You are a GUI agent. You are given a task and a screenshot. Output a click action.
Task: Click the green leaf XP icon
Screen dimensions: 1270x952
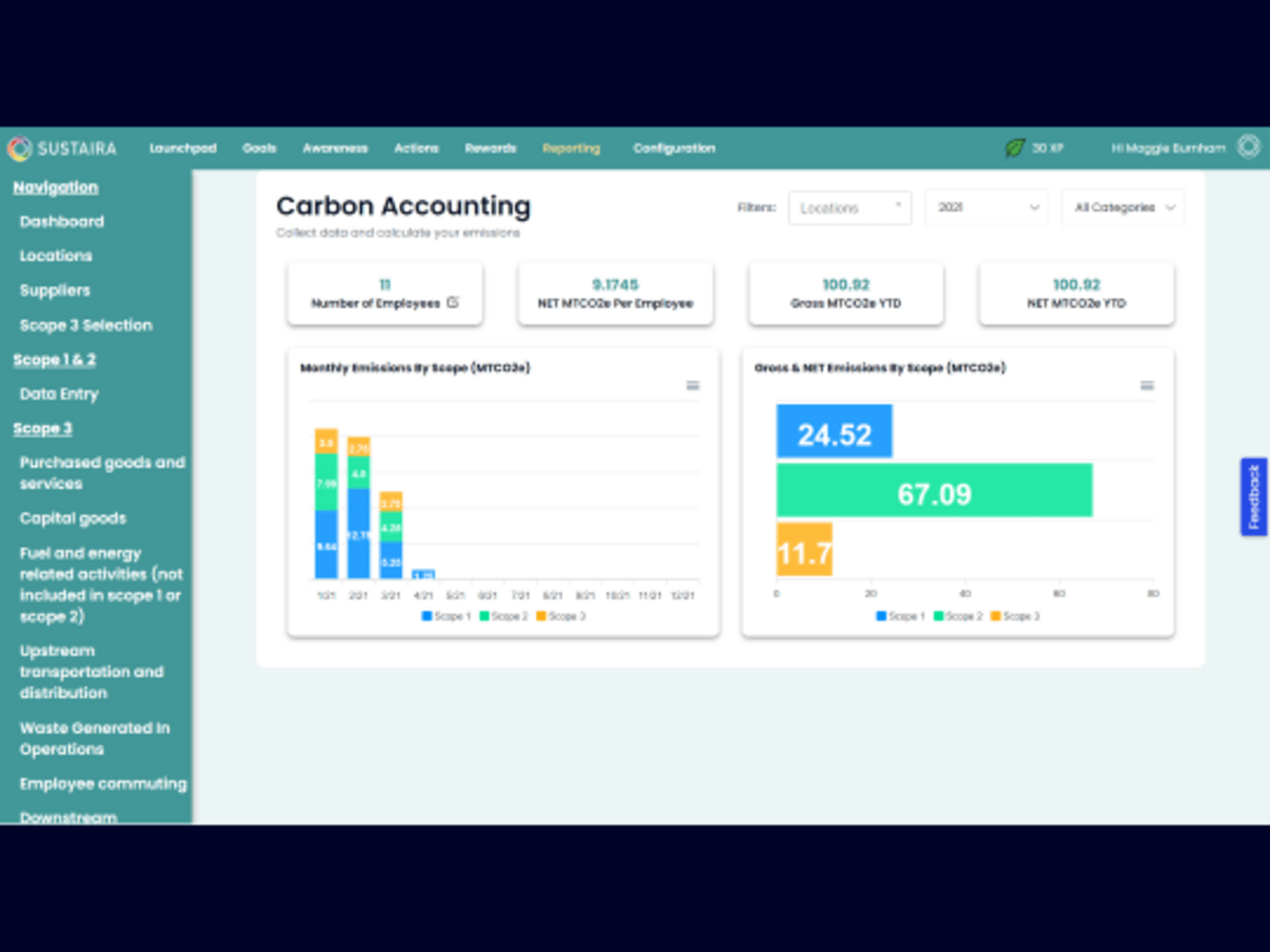(x=1015, y=148)
